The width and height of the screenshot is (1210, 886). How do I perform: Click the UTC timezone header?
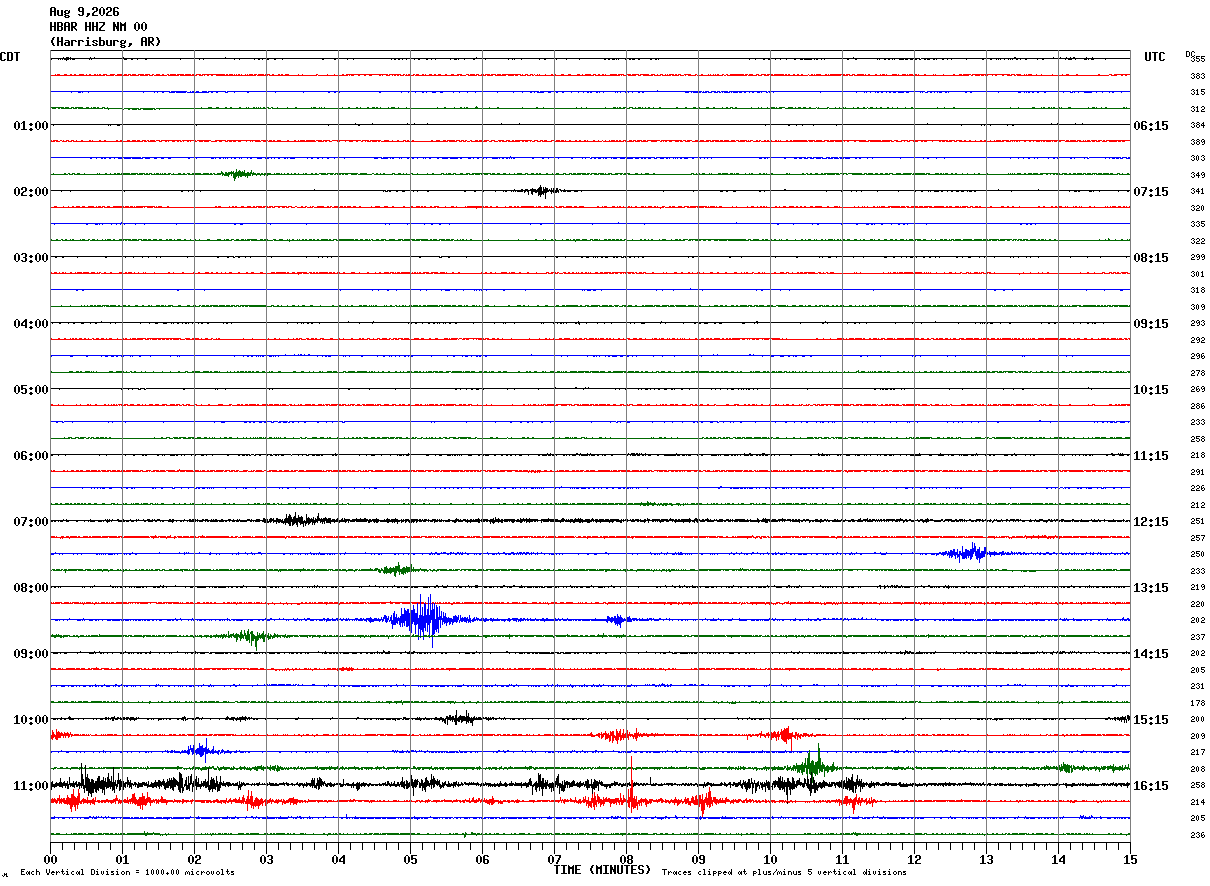coord(1155,57)
